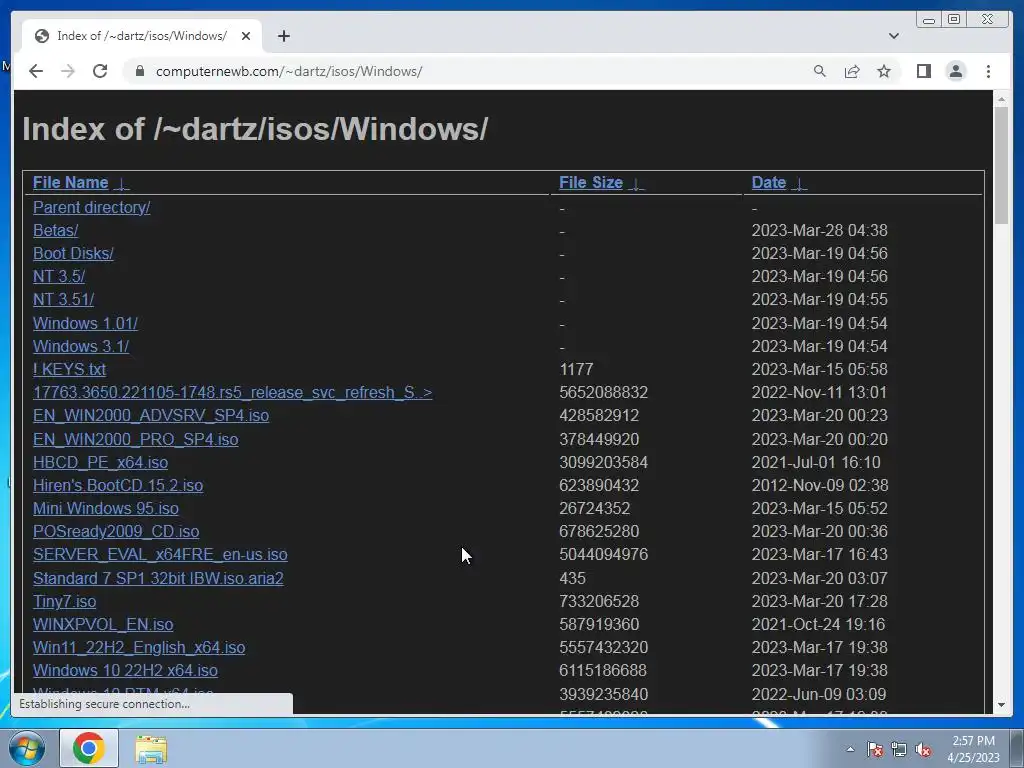Click the page scrollbar thumb
The image size is (1024, 768).
tap(1000, 165)
